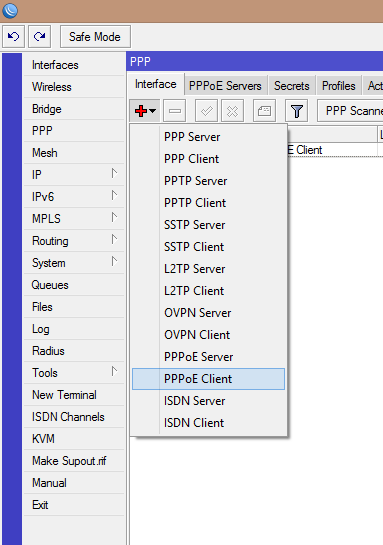Screen dimensions: 383x545
Task: Click the Redo arrow icon
Action: [x=40, y=36]
